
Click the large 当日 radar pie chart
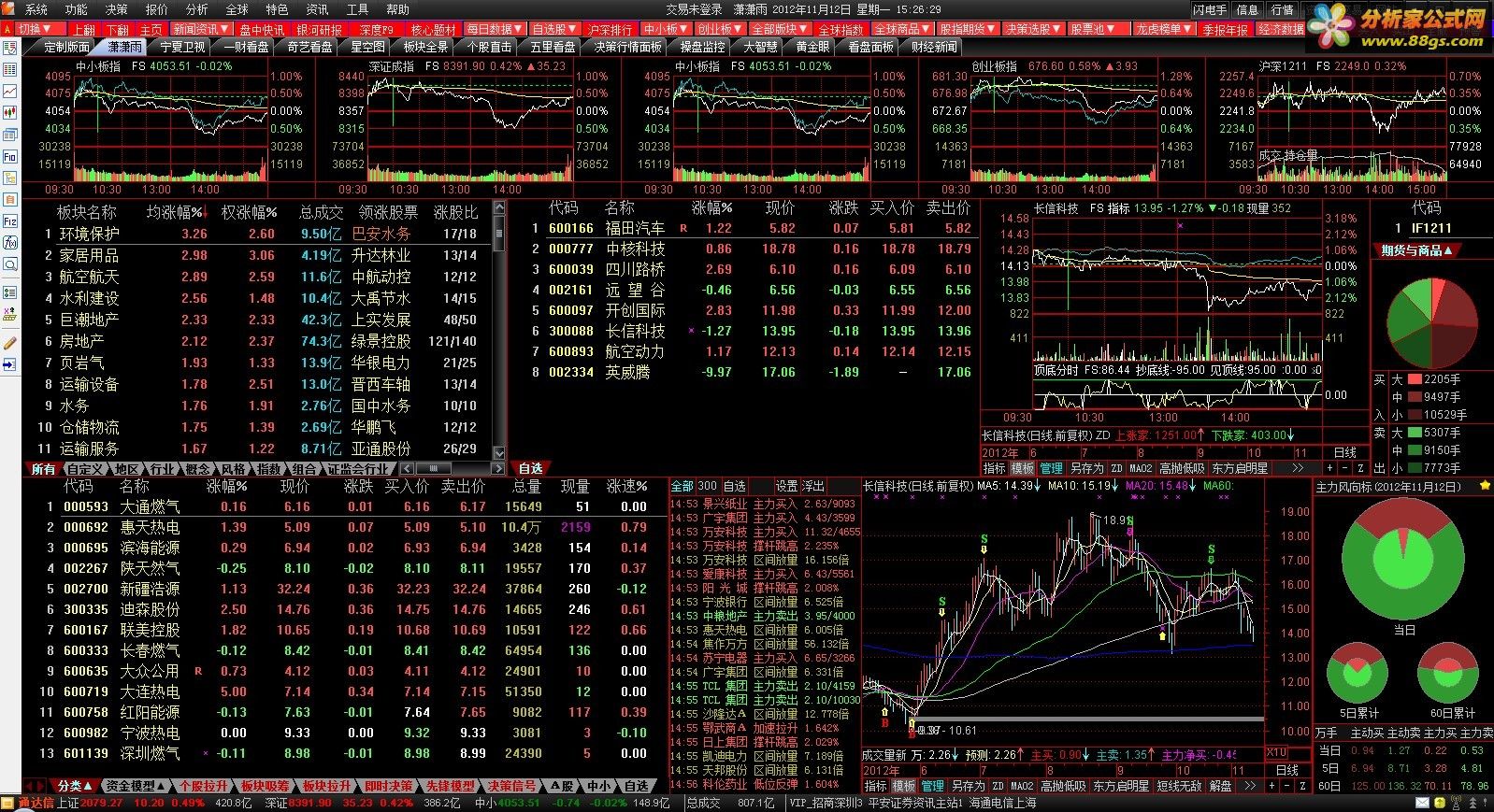tap(1405, 558)
